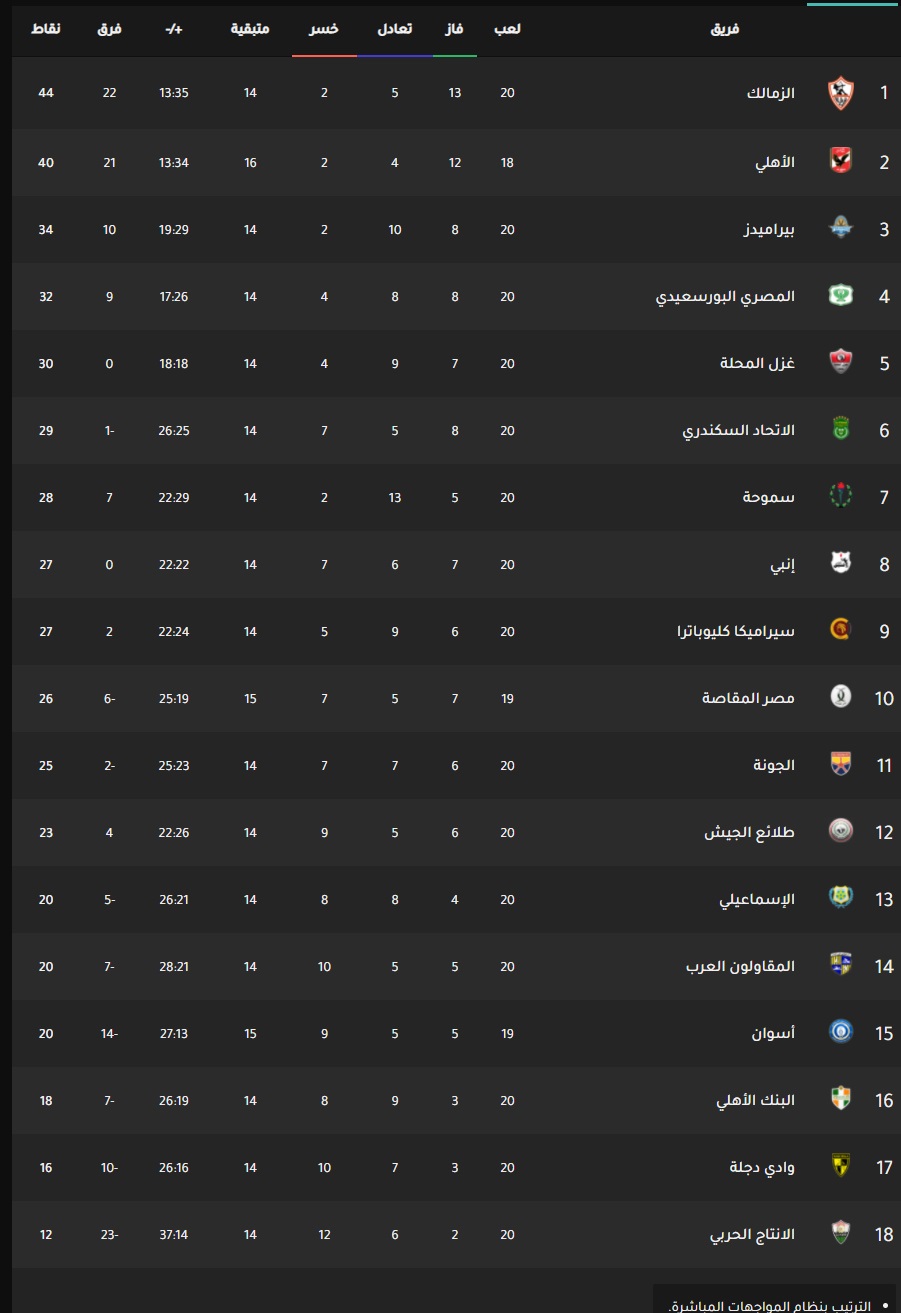Open الإسماعيلي team name link
901x1313 pixels.
click(x=757, y=899)
